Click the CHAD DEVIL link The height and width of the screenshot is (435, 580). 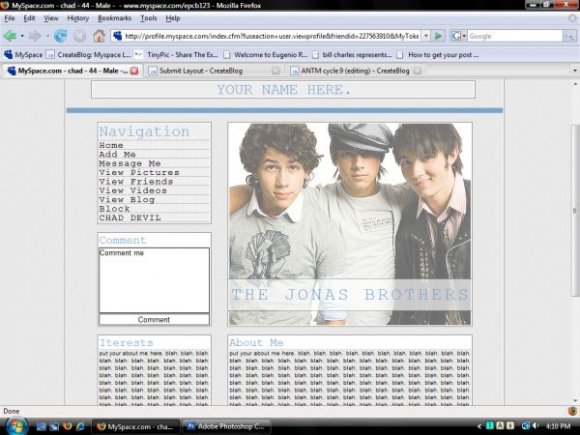pos(130,218)
